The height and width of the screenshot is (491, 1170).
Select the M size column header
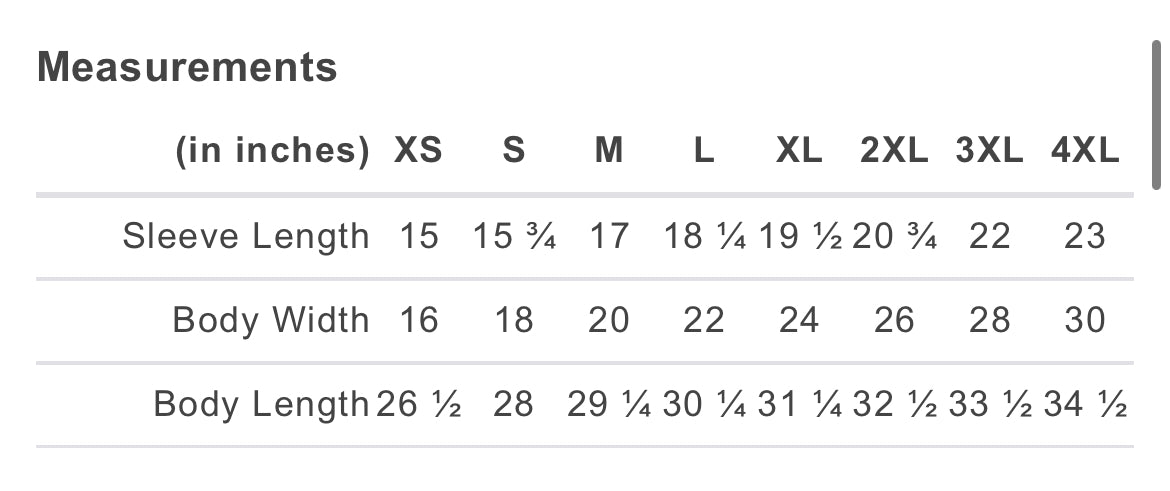(608, 151)
